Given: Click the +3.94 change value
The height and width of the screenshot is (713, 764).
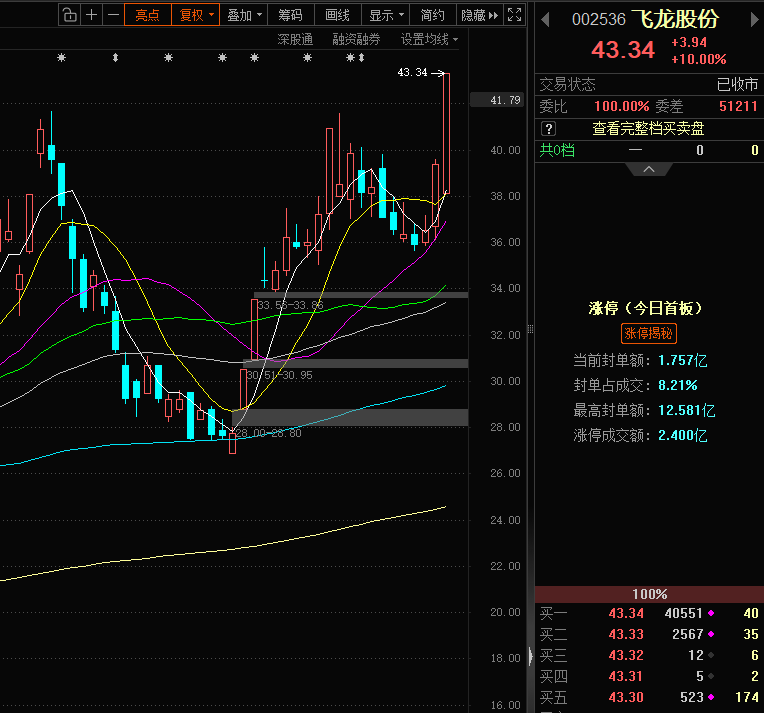Looking at the screenshot, I should point(689,42).
